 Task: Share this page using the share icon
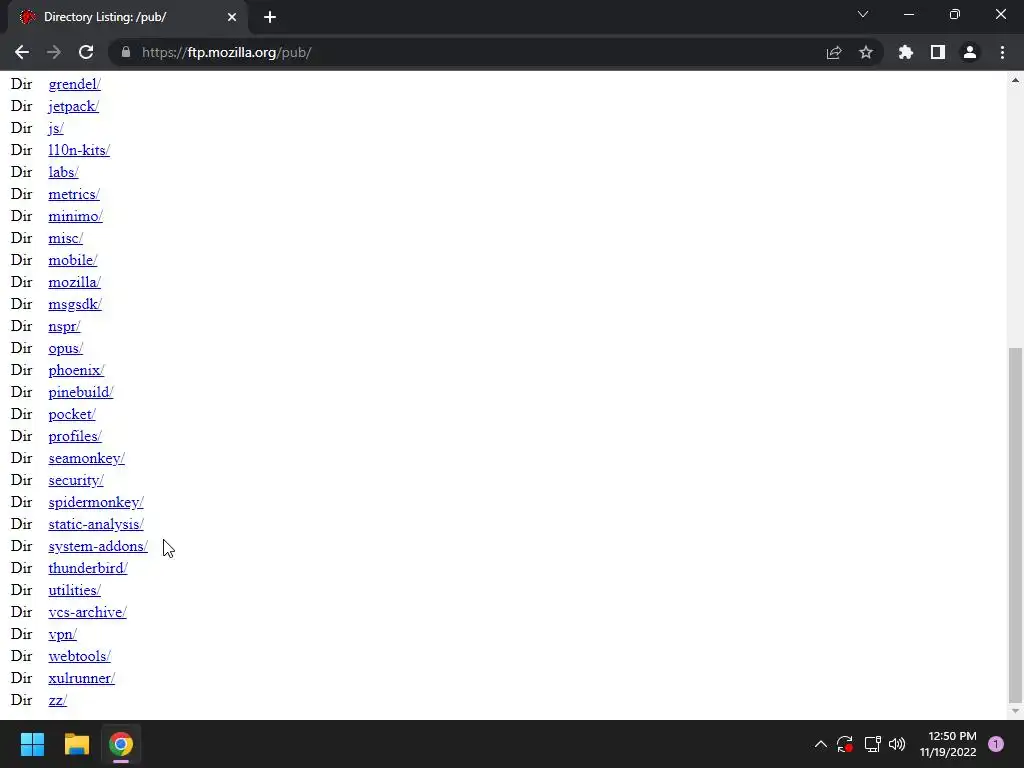[x=834, y=52]
